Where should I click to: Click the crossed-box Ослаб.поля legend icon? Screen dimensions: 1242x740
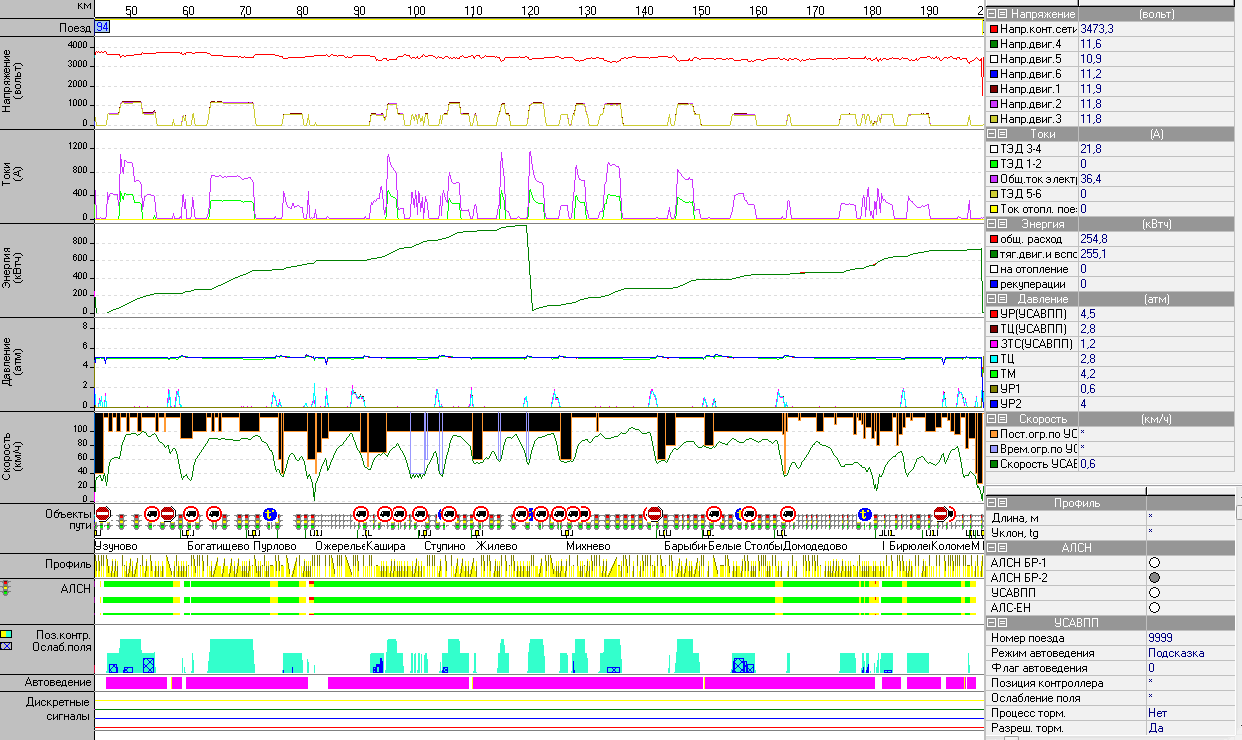6,647
